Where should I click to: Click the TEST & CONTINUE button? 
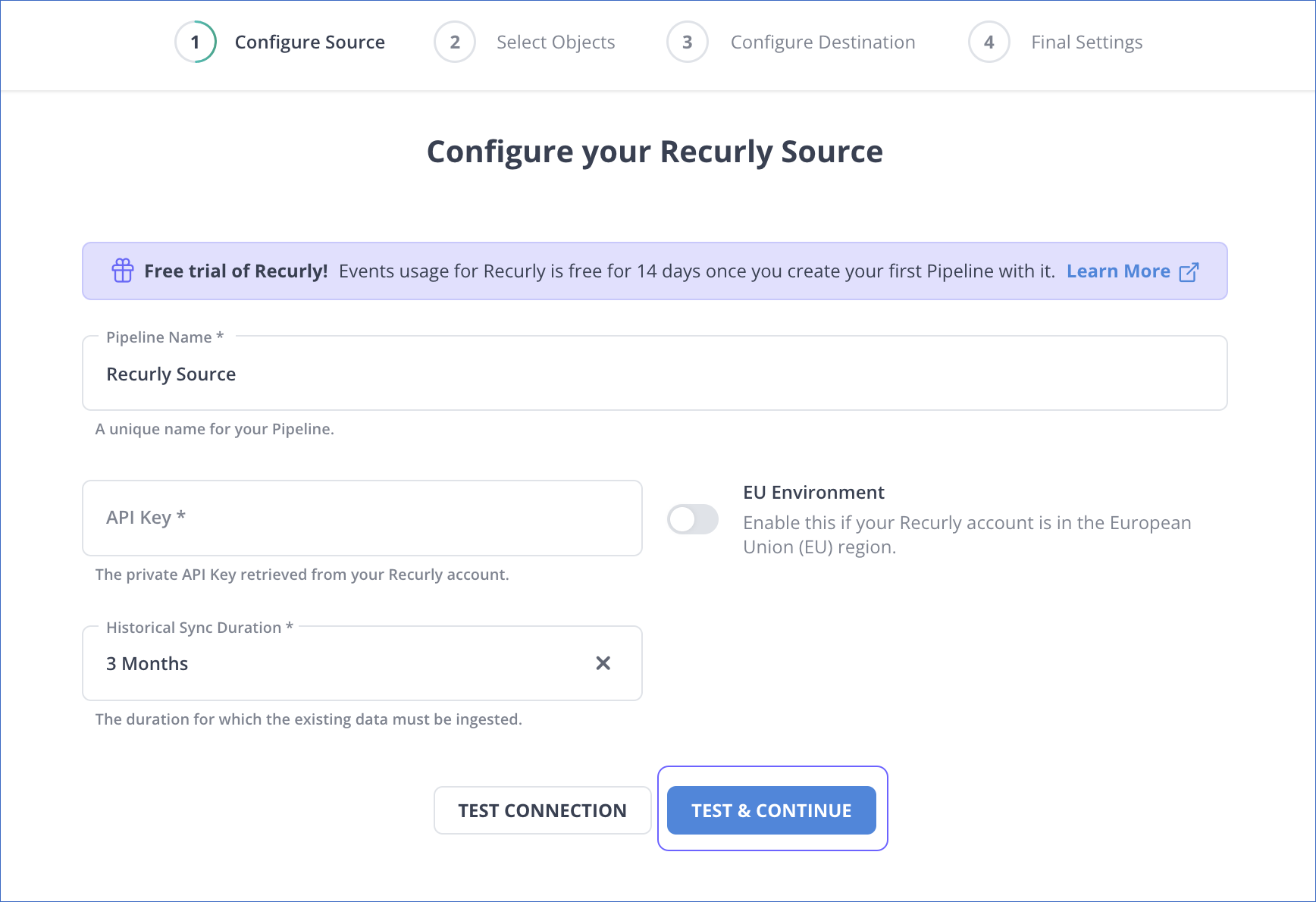(x=772, y=810)
